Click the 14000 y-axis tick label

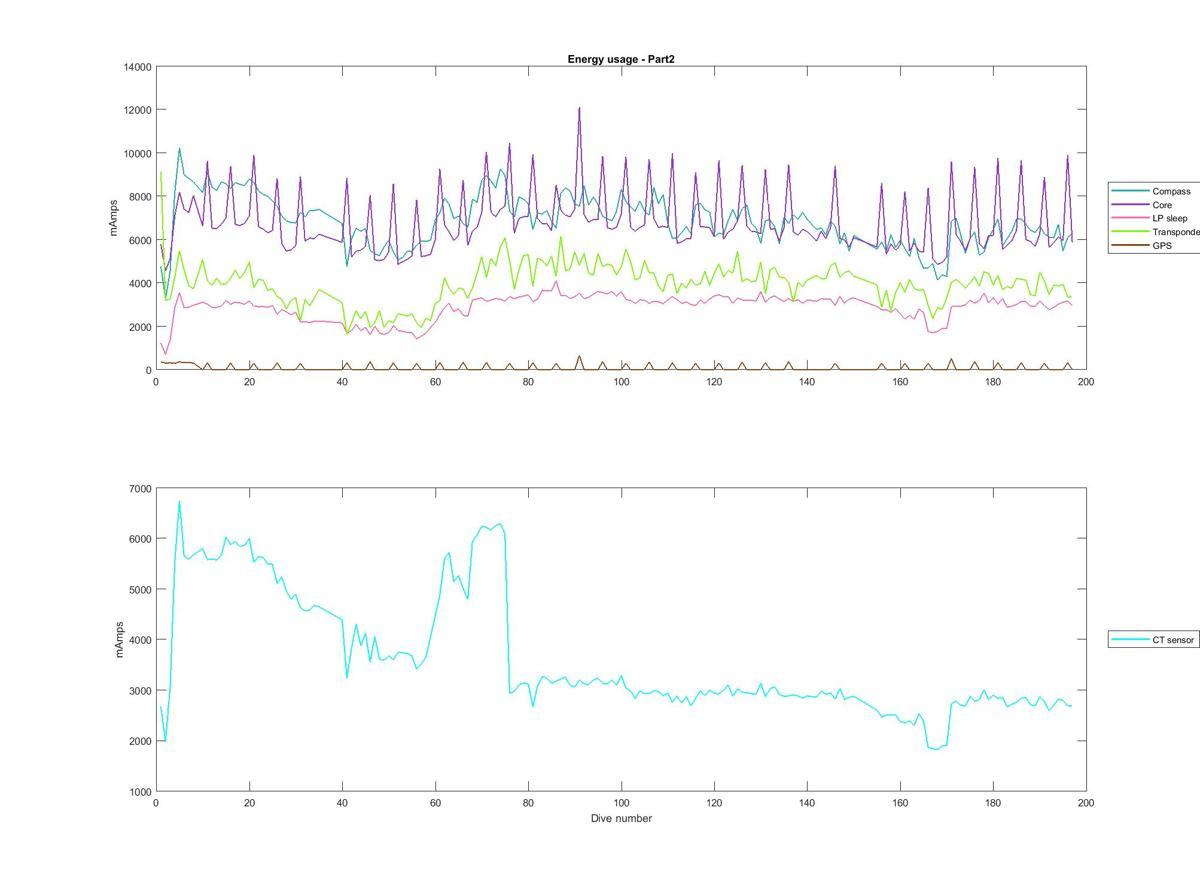(137, 67)
